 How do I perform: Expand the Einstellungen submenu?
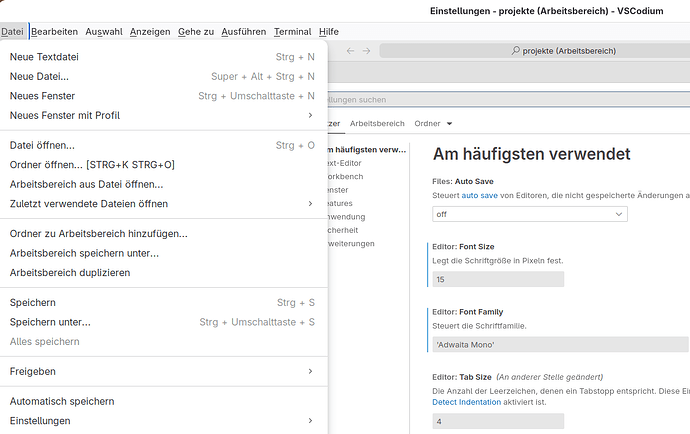click(164, 420)
